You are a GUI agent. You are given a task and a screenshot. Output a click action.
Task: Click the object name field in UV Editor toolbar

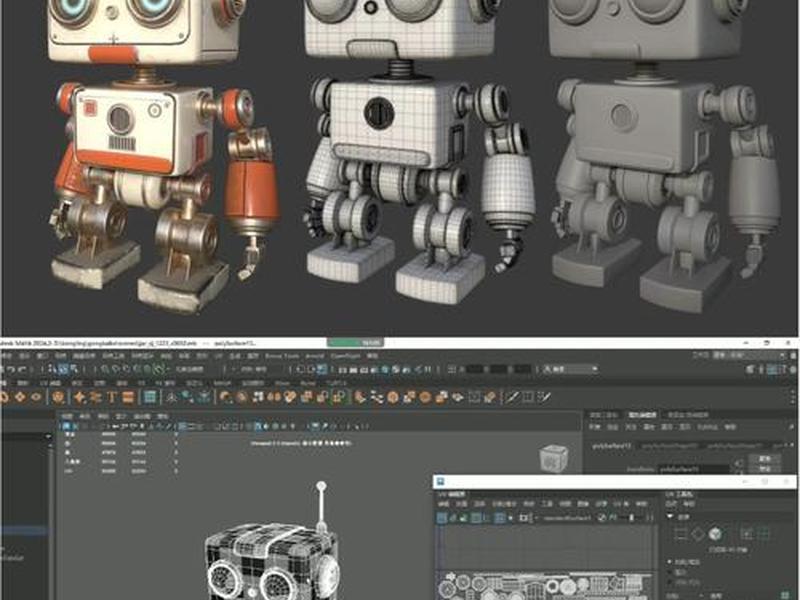pyautogui.click(x=568, y=517)
